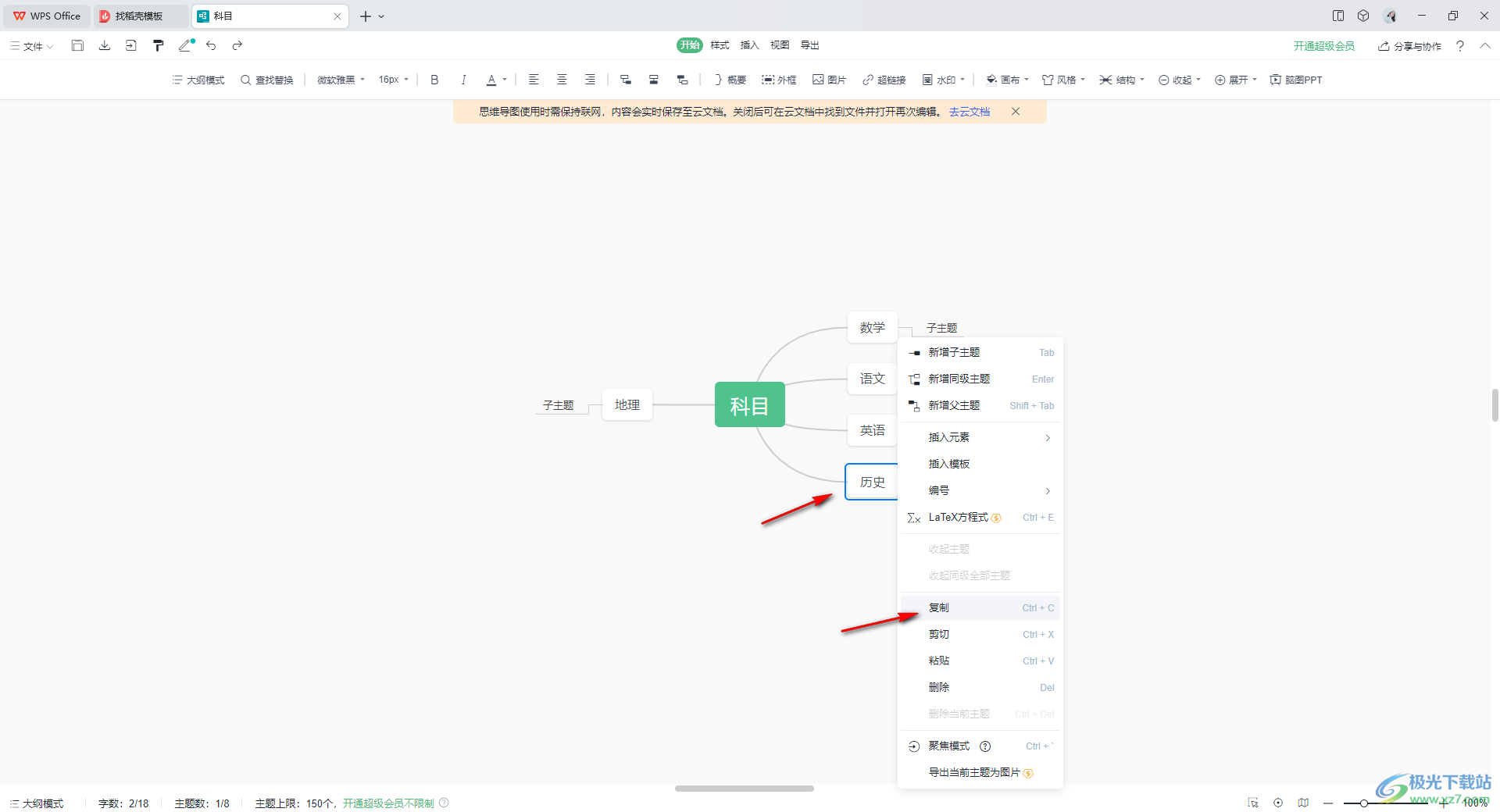The height and width of the screenshot is (812, 1500).
Task: Open the 收起 collapse dropdown
Action: [1180, 80]
